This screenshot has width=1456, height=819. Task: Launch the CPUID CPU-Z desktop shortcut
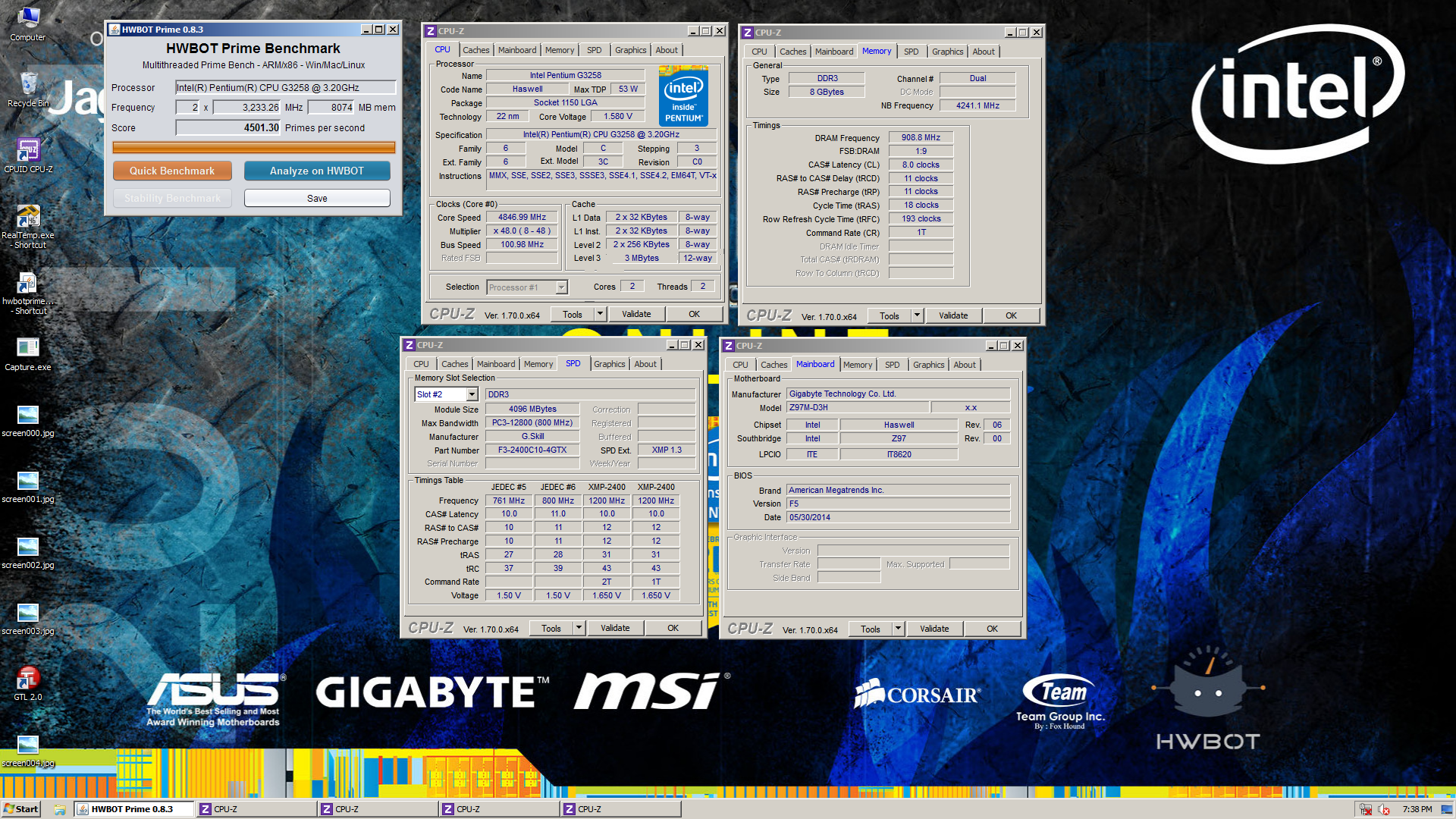point(28,155)
